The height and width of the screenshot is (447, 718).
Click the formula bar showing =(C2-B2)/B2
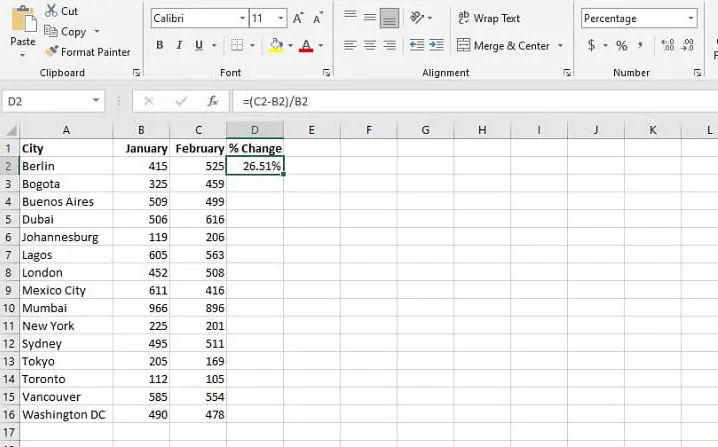[475, 101]
